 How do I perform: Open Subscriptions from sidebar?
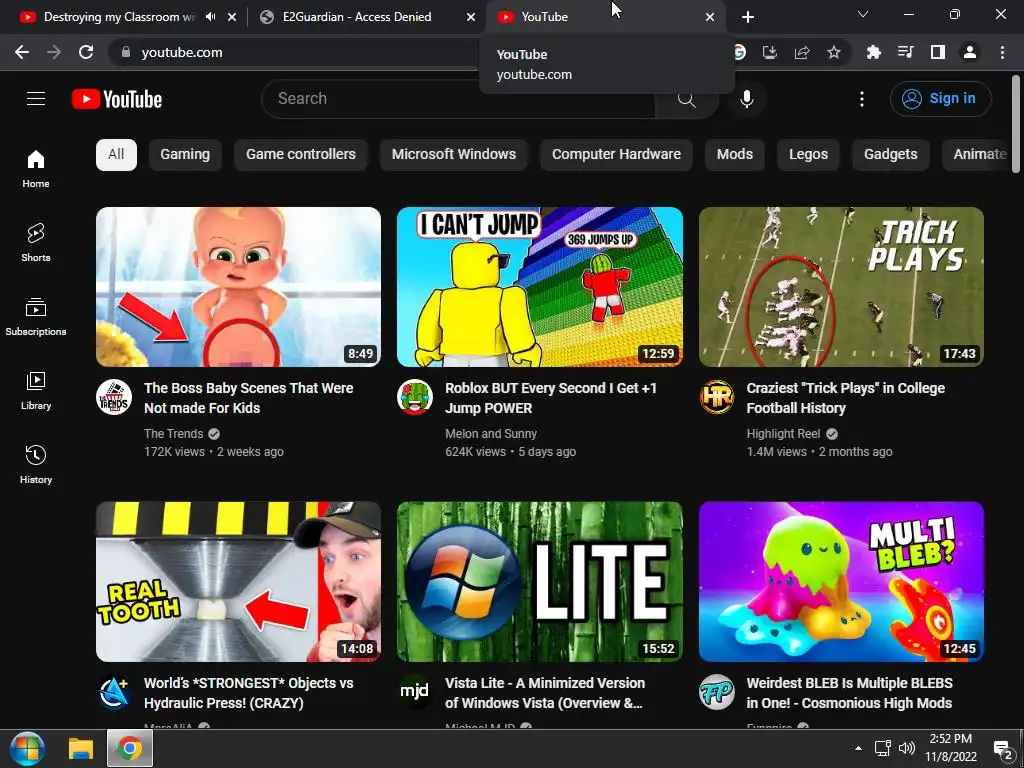click(x=36, y=316)
